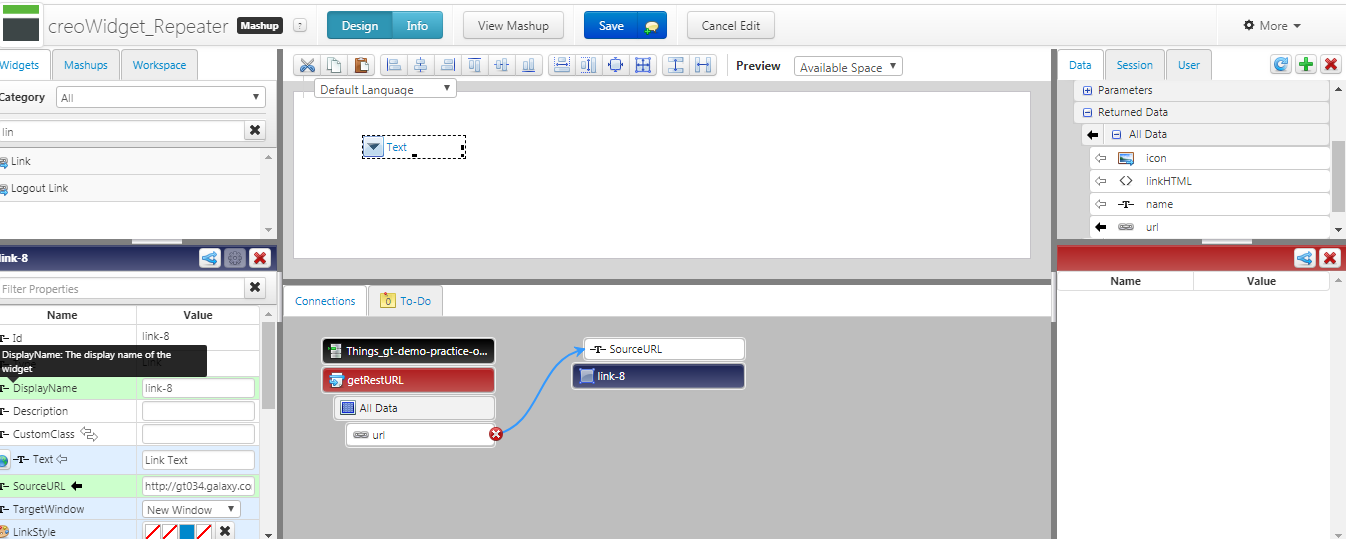Open the Category dropdown
This screenshot has width=1346, height=539.
tap(161, 98)
